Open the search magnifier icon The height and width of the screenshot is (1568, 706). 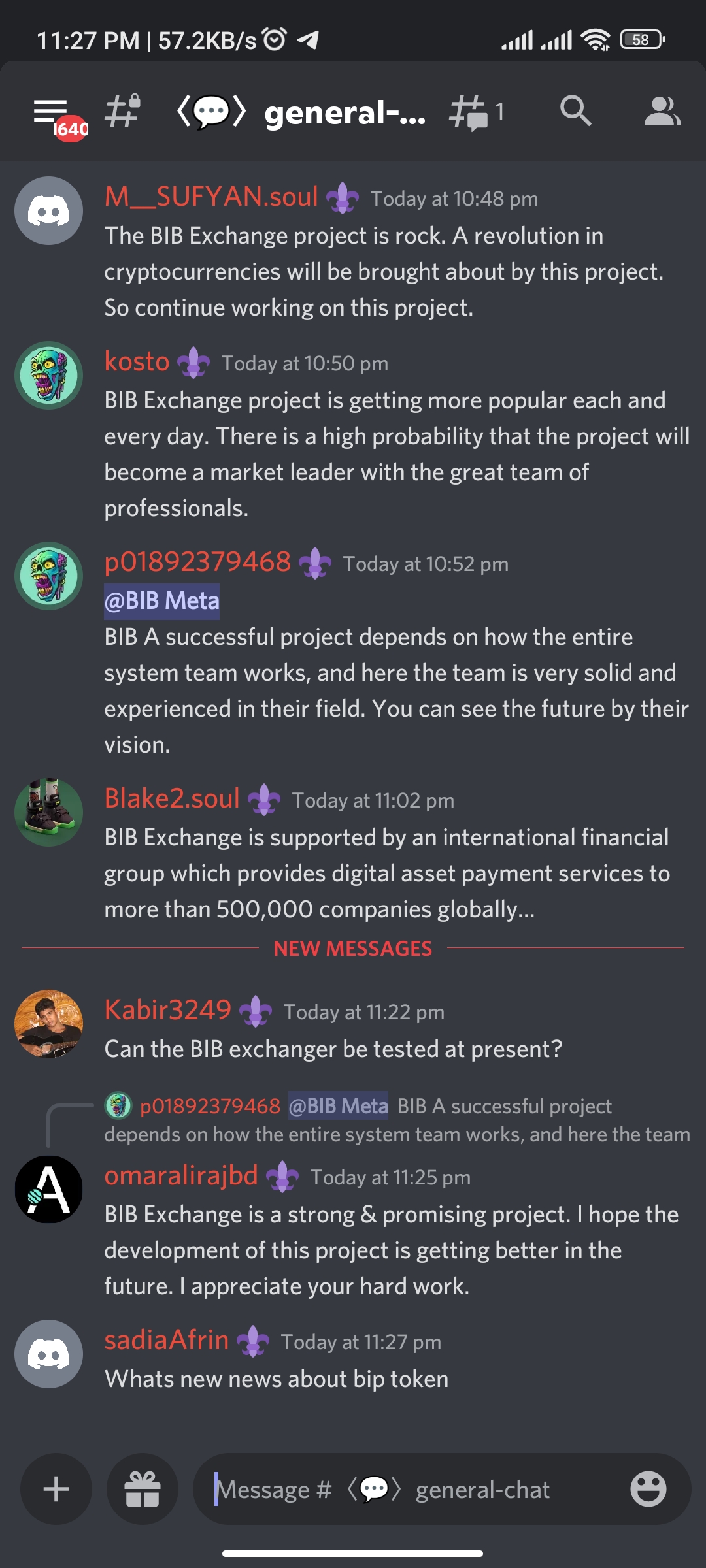[575, 111]
